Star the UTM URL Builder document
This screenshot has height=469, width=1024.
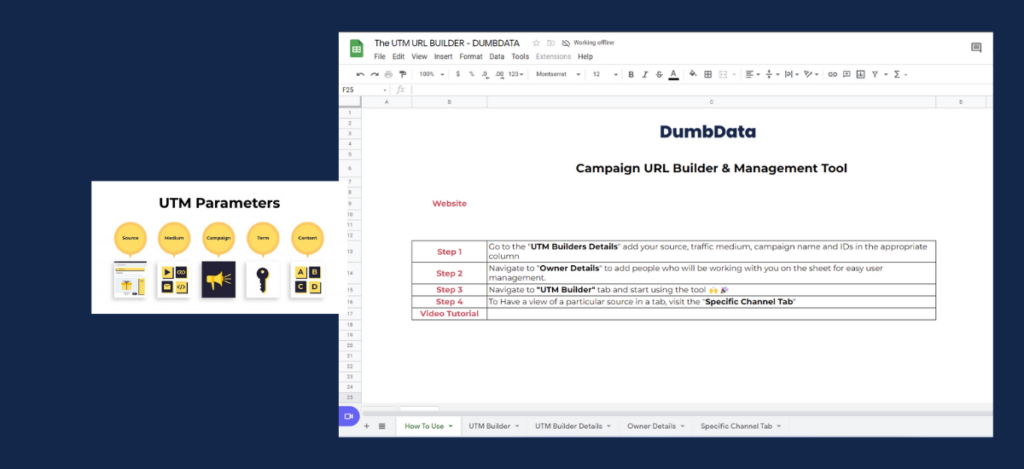(536, 43)
